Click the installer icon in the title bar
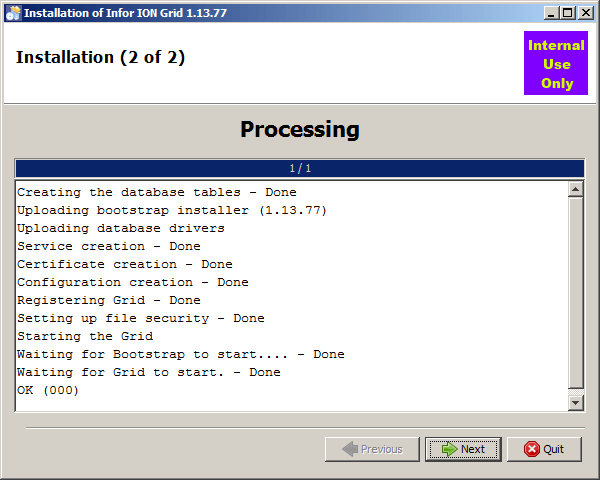Image resolution: width=600 pixels, height=480 pixels. tap(12, 13)
